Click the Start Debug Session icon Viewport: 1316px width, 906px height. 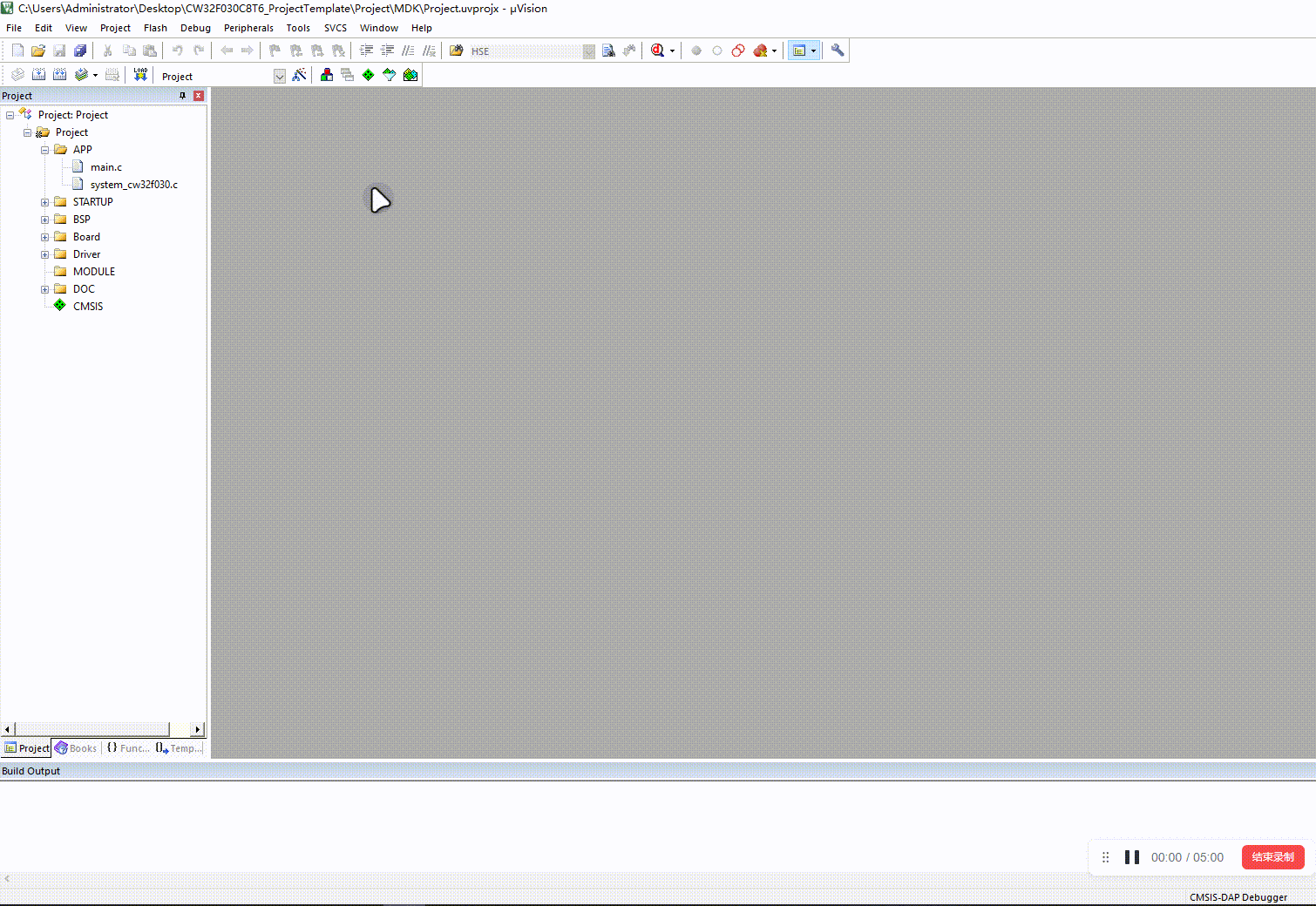click(x=658, y=51)
